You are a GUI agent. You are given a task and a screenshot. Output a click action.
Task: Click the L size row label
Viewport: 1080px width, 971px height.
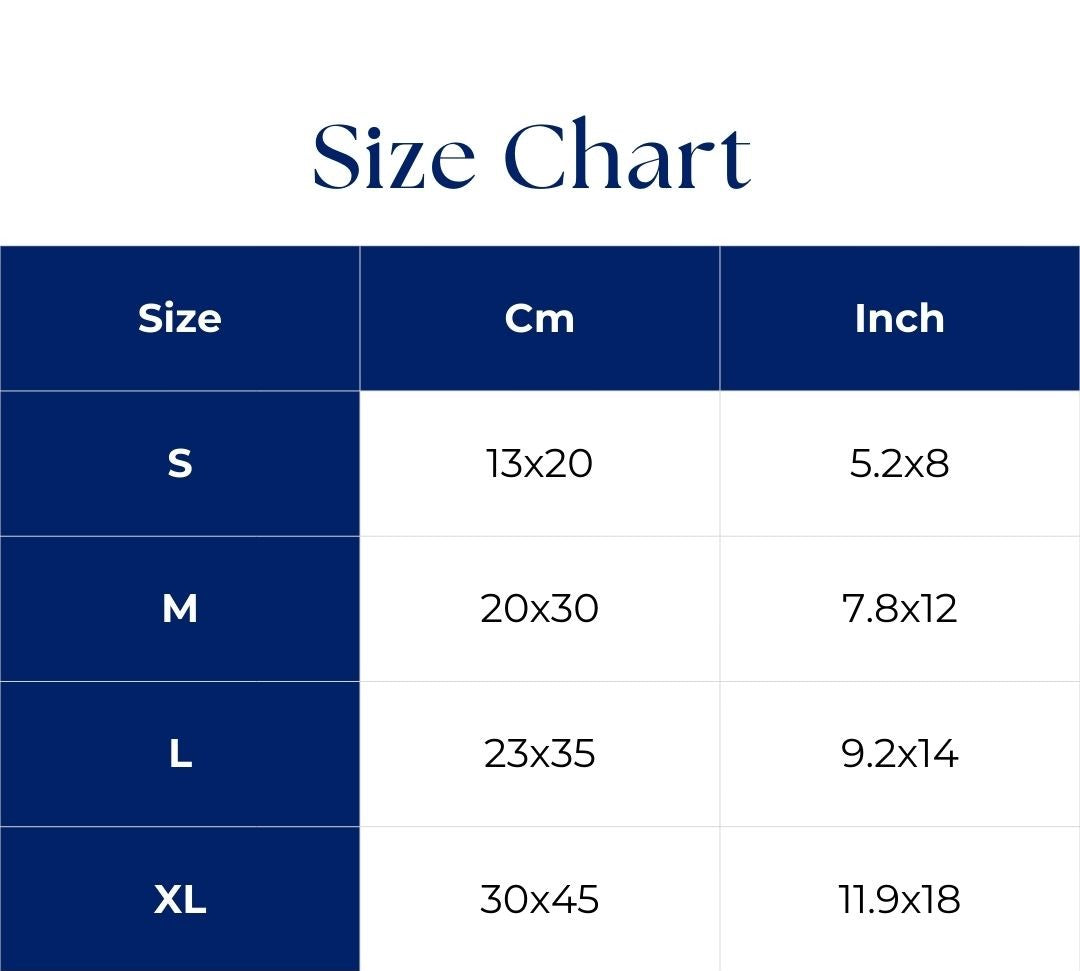click(x=180, y=753)
